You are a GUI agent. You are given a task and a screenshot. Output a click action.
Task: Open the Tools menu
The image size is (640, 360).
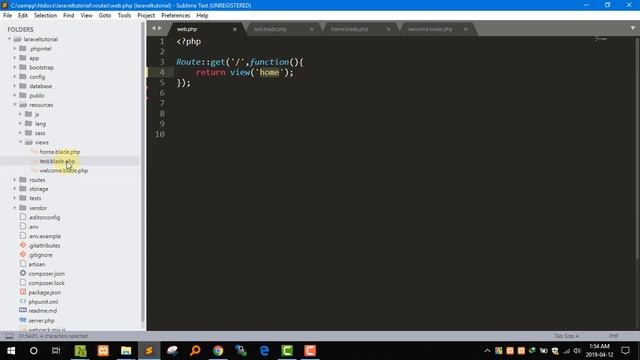point(124,16)
